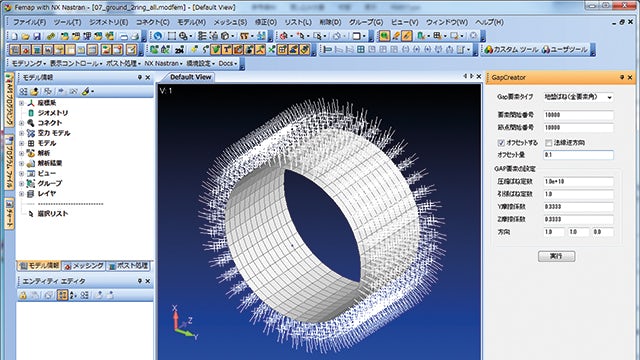The height and width of the screenshot is (360, 640).
Task: Open the ジオメトリ(E) menu
Action: click(109, 22)
